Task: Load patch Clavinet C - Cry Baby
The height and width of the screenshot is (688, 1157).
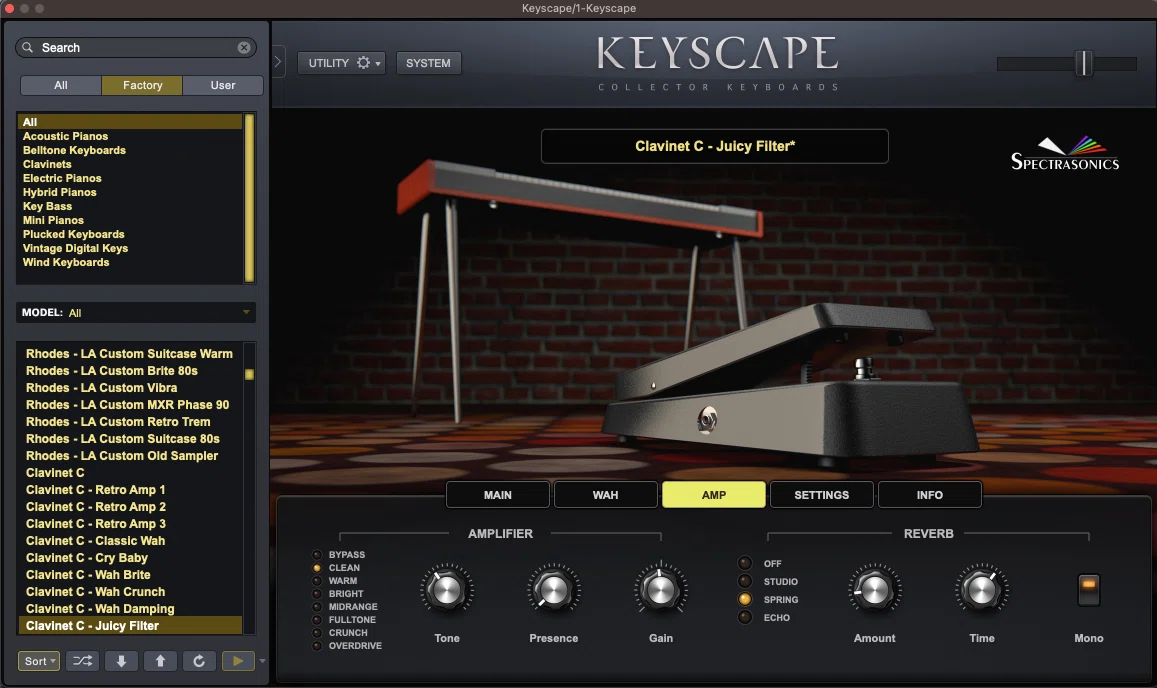Action: coord(86,557)
